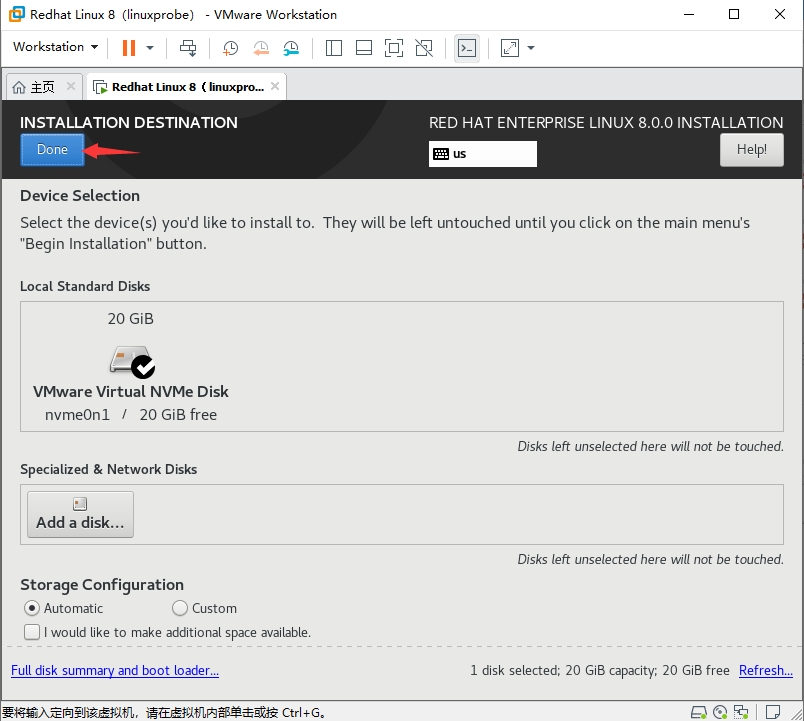Toggle the thumbnail bar view icon

click(x=364, y=48)
